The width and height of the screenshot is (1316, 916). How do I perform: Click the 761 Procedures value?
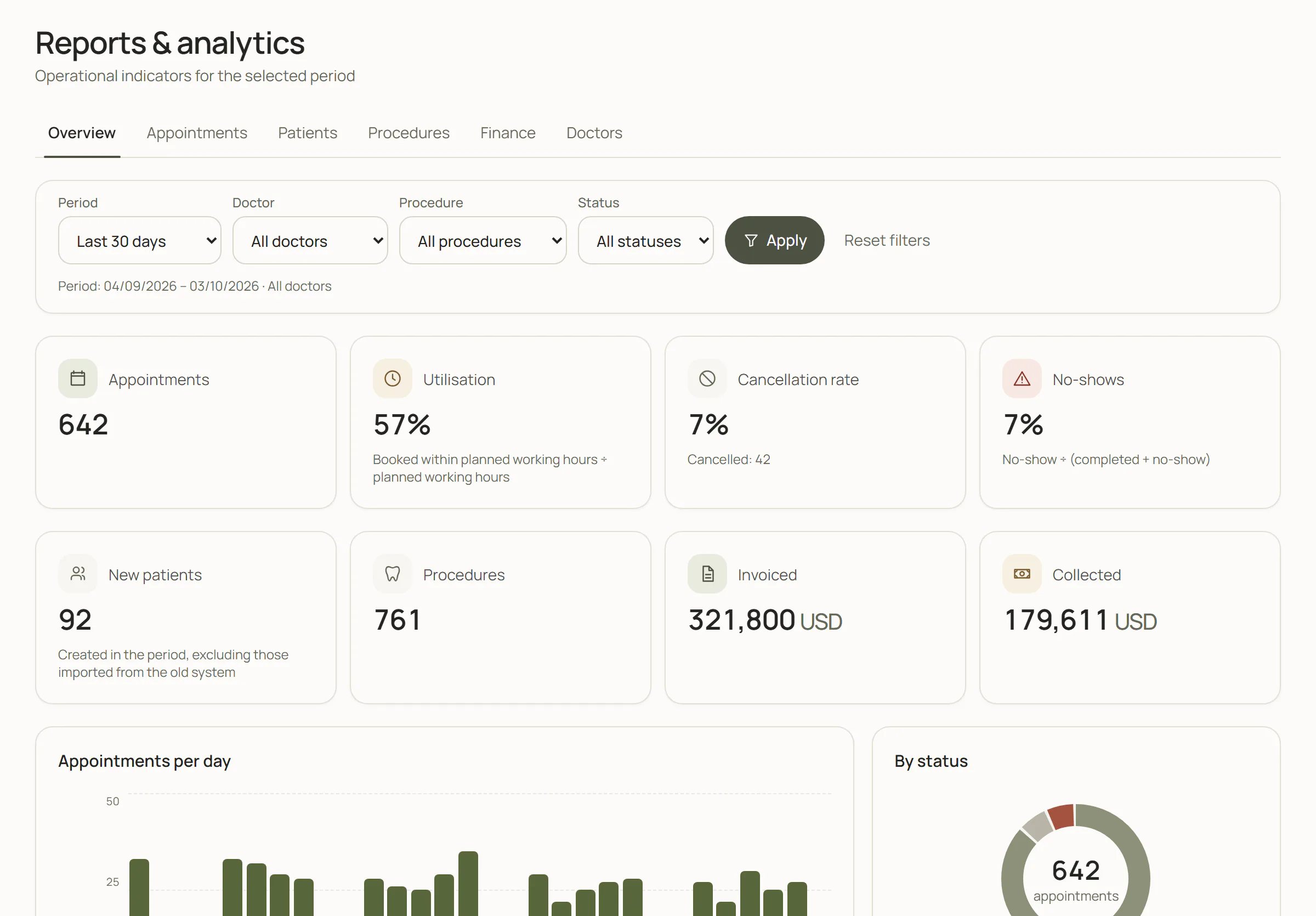398,620
